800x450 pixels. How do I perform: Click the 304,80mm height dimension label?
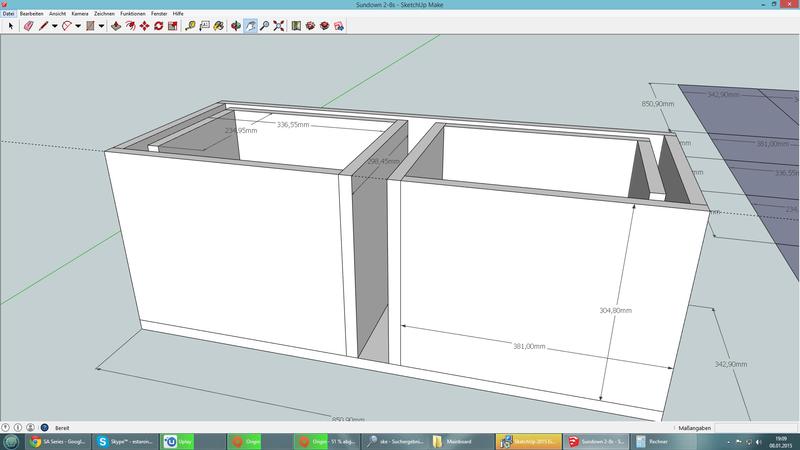tap(615, 310)
